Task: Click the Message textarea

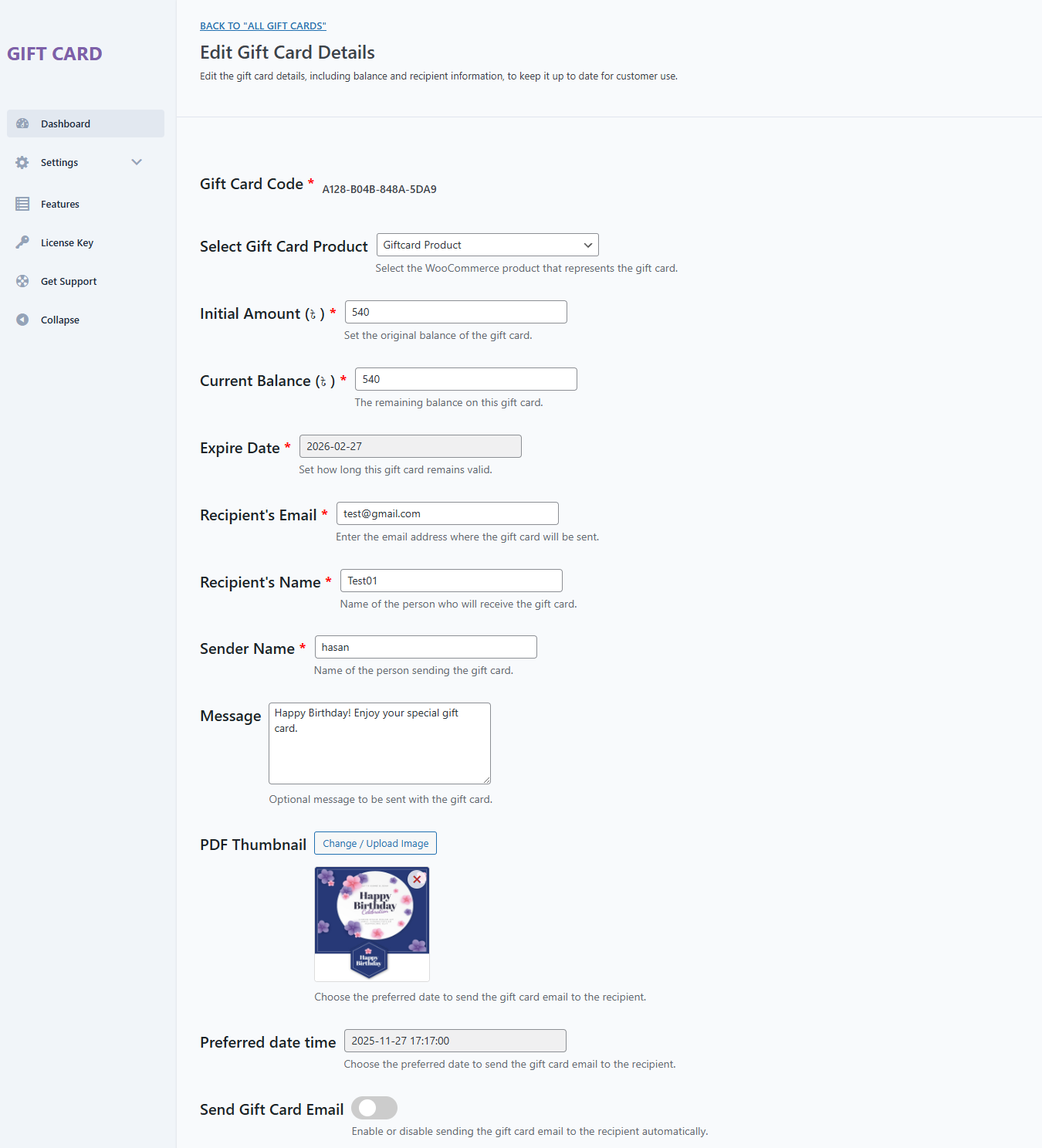Action: 380,743
